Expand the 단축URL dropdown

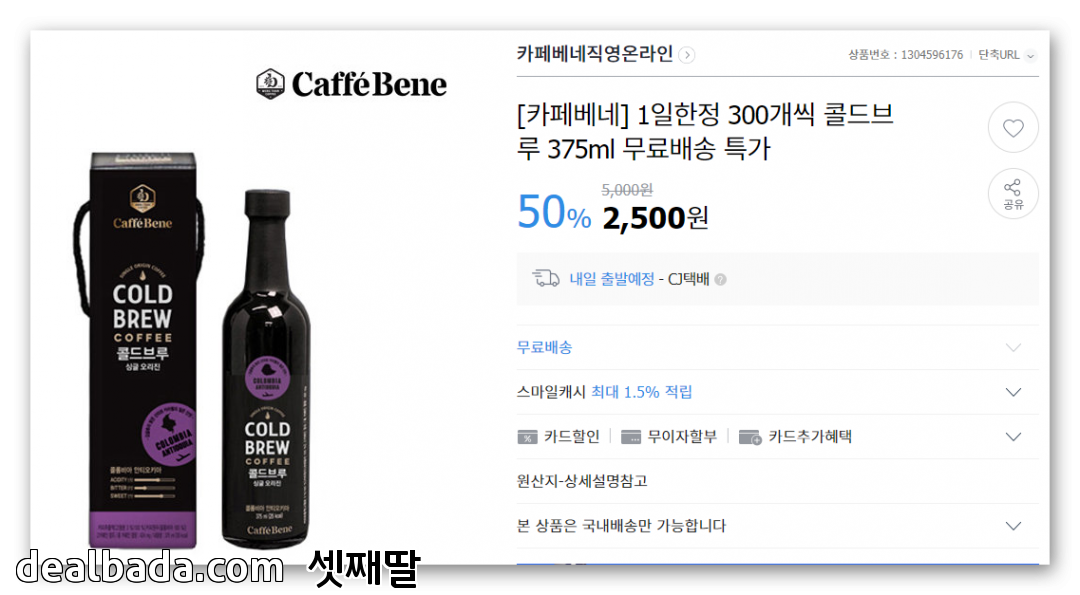tap(1007, 55)
